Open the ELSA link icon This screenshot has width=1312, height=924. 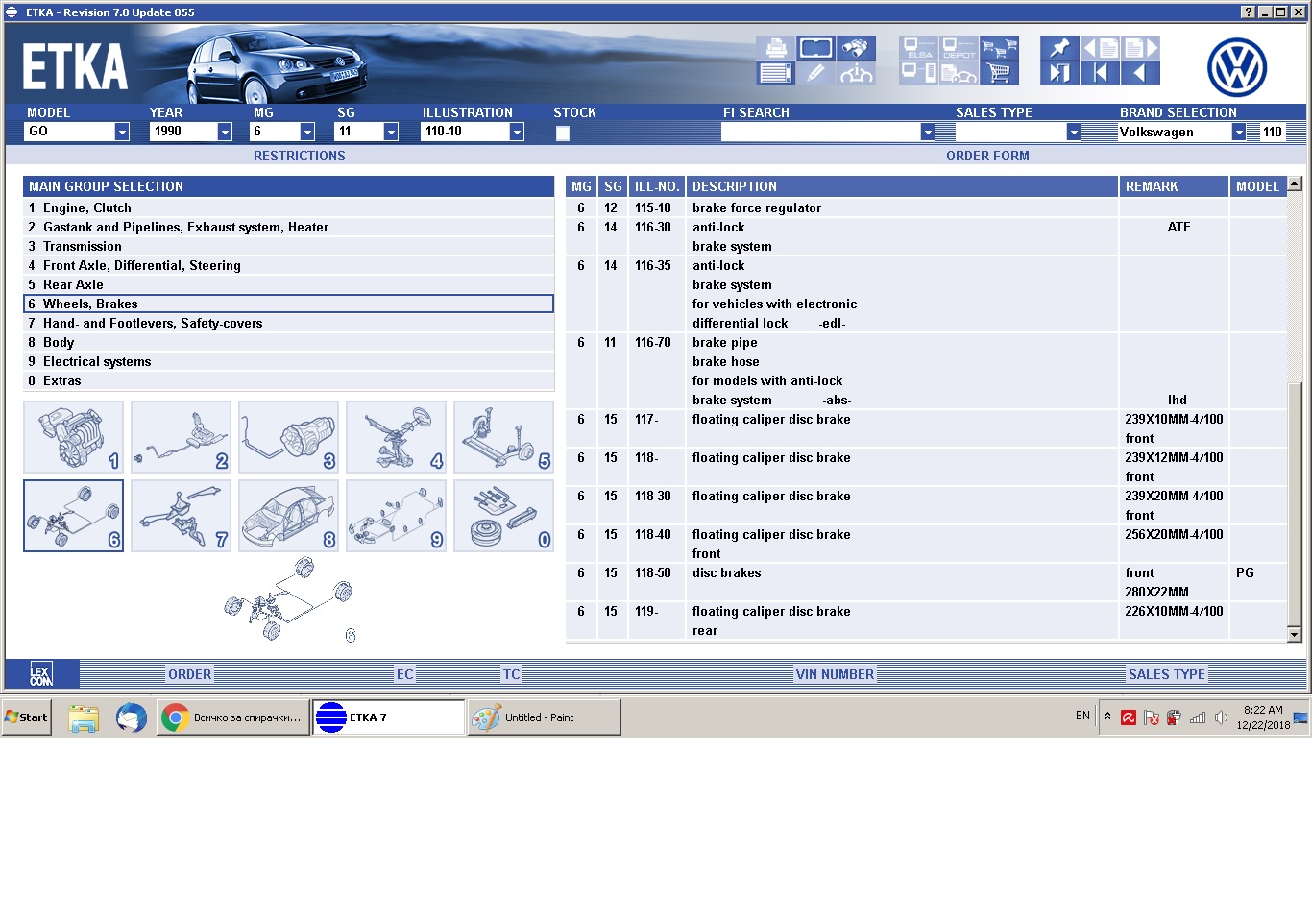[x=918, y=48]
